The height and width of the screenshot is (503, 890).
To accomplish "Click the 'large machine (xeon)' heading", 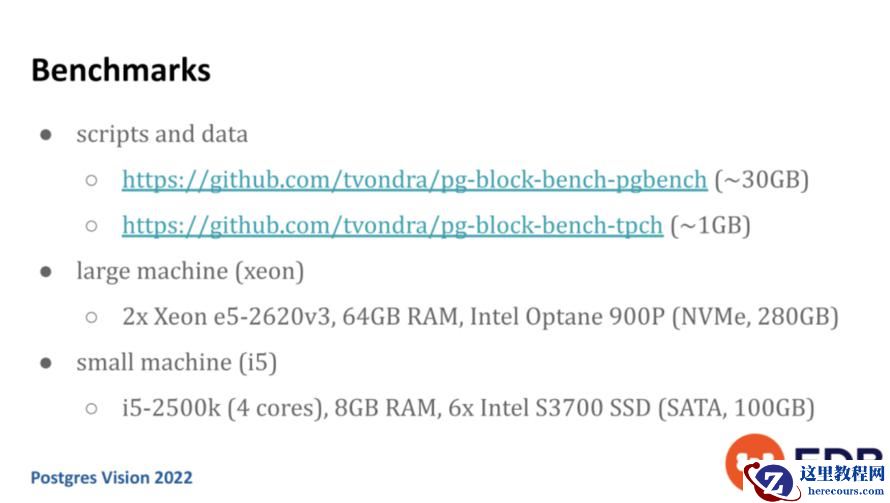I will point(190,271).
